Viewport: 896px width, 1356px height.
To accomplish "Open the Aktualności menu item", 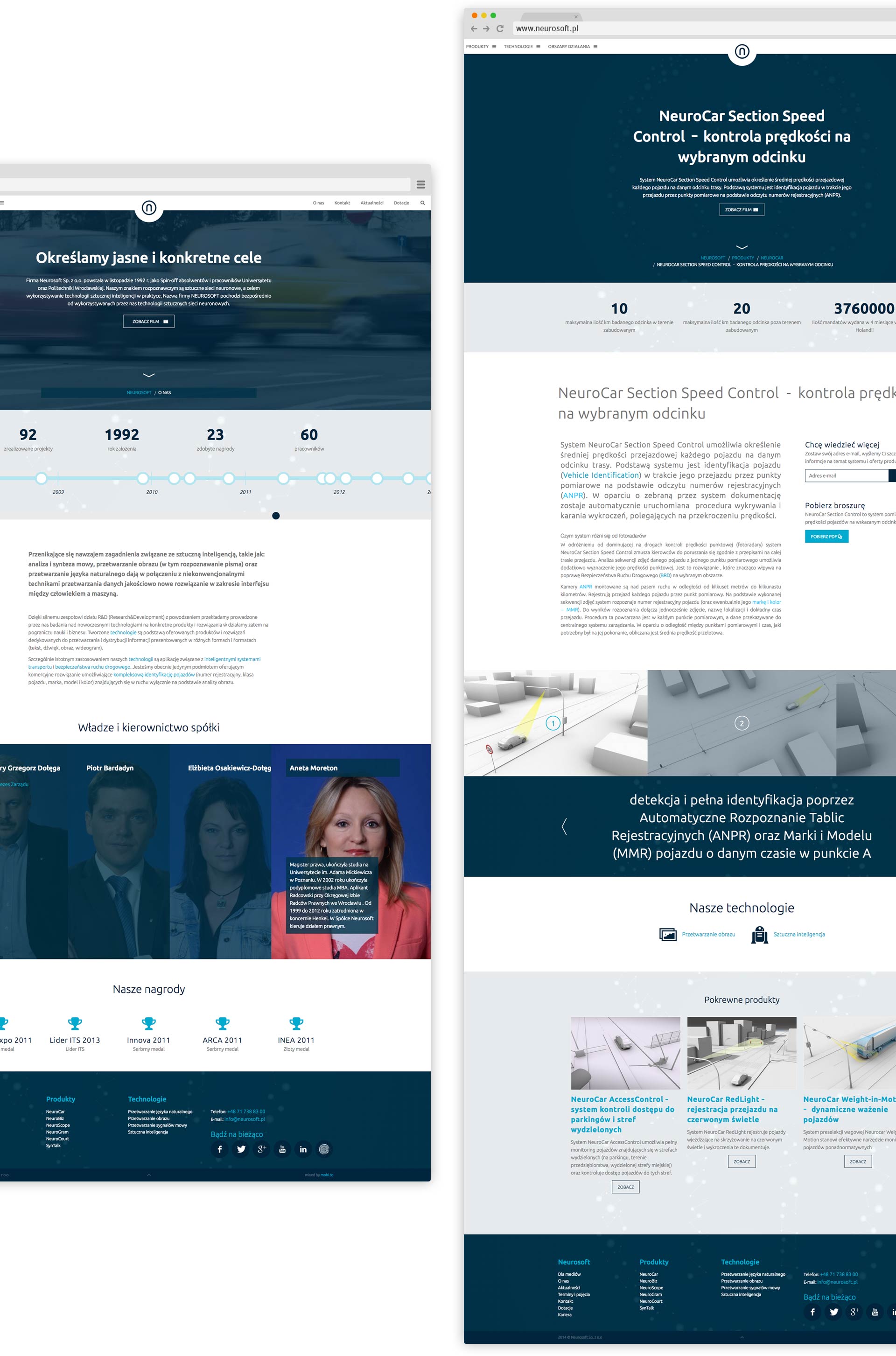I will tap(372, 203).
